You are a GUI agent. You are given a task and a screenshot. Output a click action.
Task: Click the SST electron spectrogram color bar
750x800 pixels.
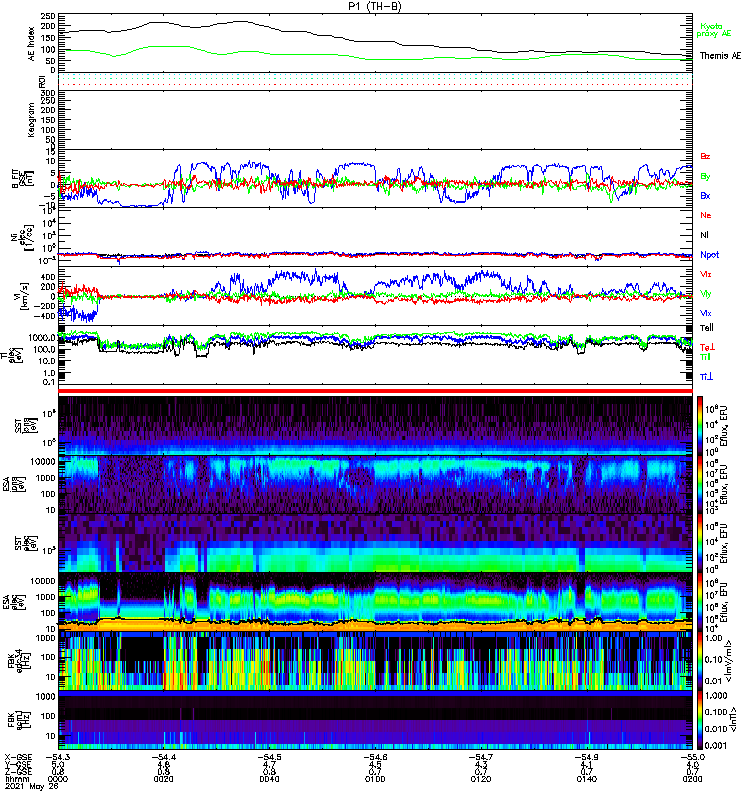(700, 543)
